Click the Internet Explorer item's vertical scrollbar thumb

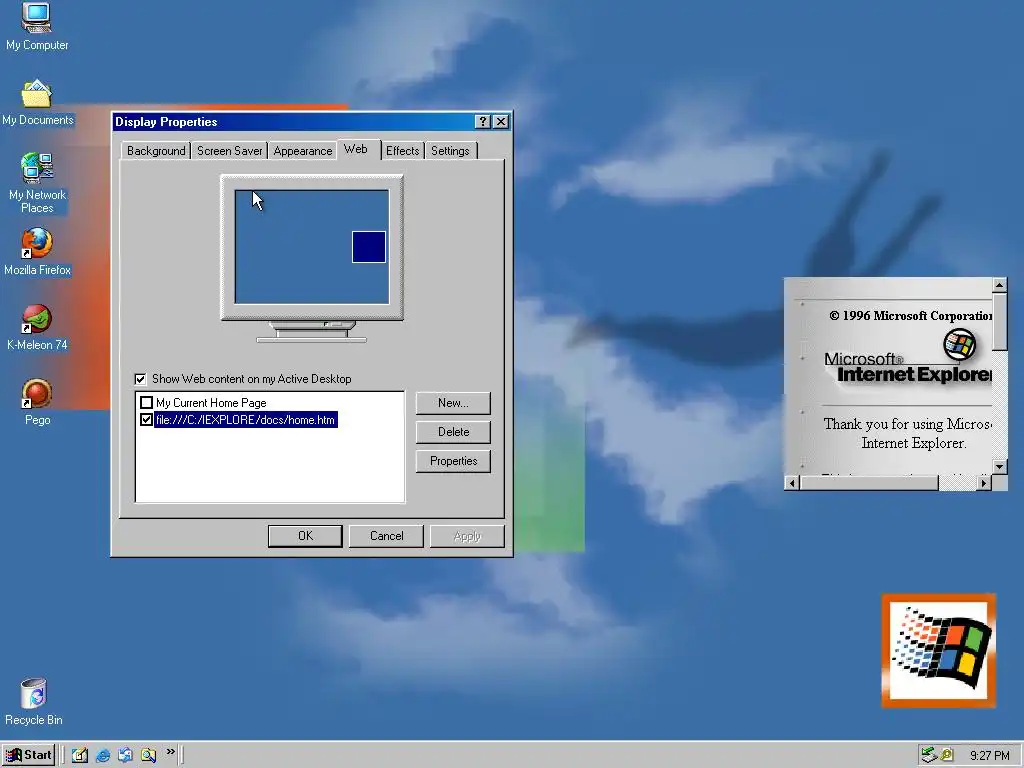(x=999, y=321)
